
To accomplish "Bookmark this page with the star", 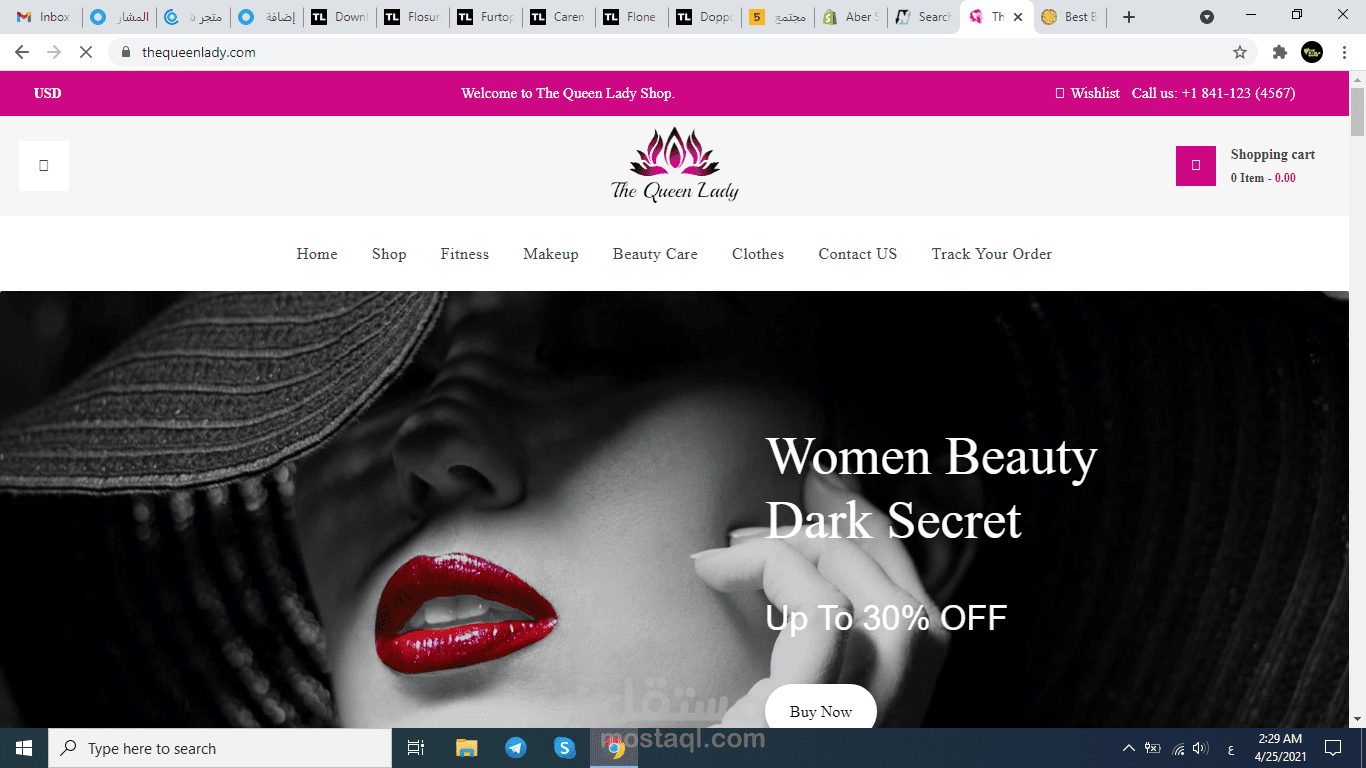I will [1240, 52].
